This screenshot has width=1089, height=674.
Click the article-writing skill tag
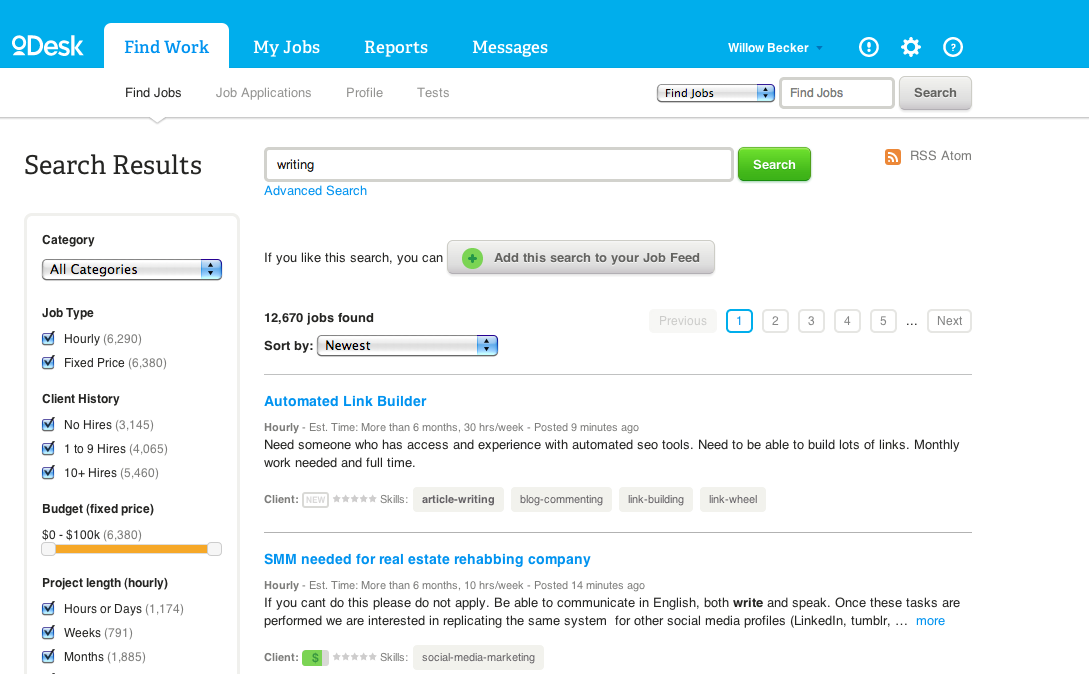[x=458, y=500]
